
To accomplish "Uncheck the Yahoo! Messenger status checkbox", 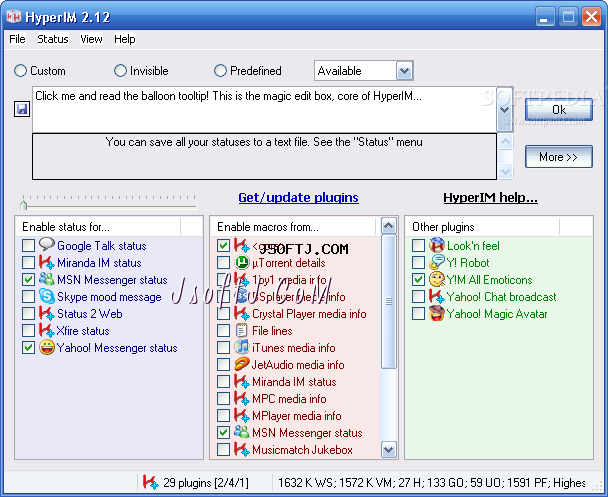I will 28,347.
